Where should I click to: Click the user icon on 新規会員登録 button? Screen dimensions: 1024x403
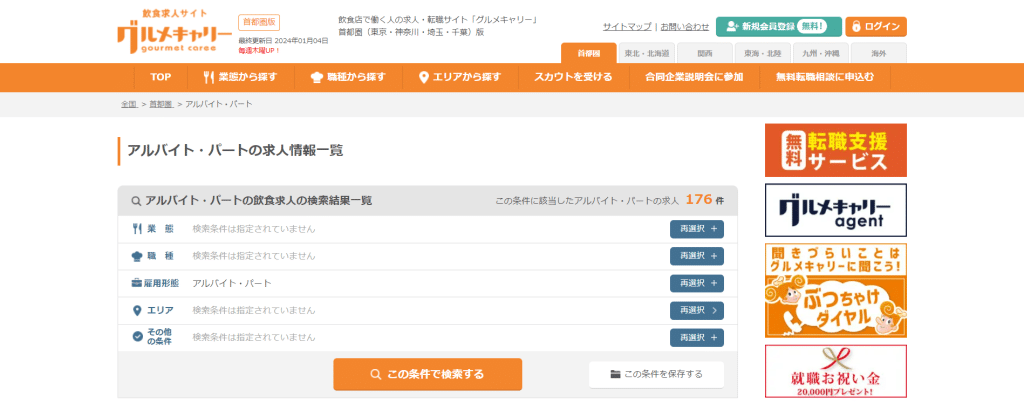(732, 27)
